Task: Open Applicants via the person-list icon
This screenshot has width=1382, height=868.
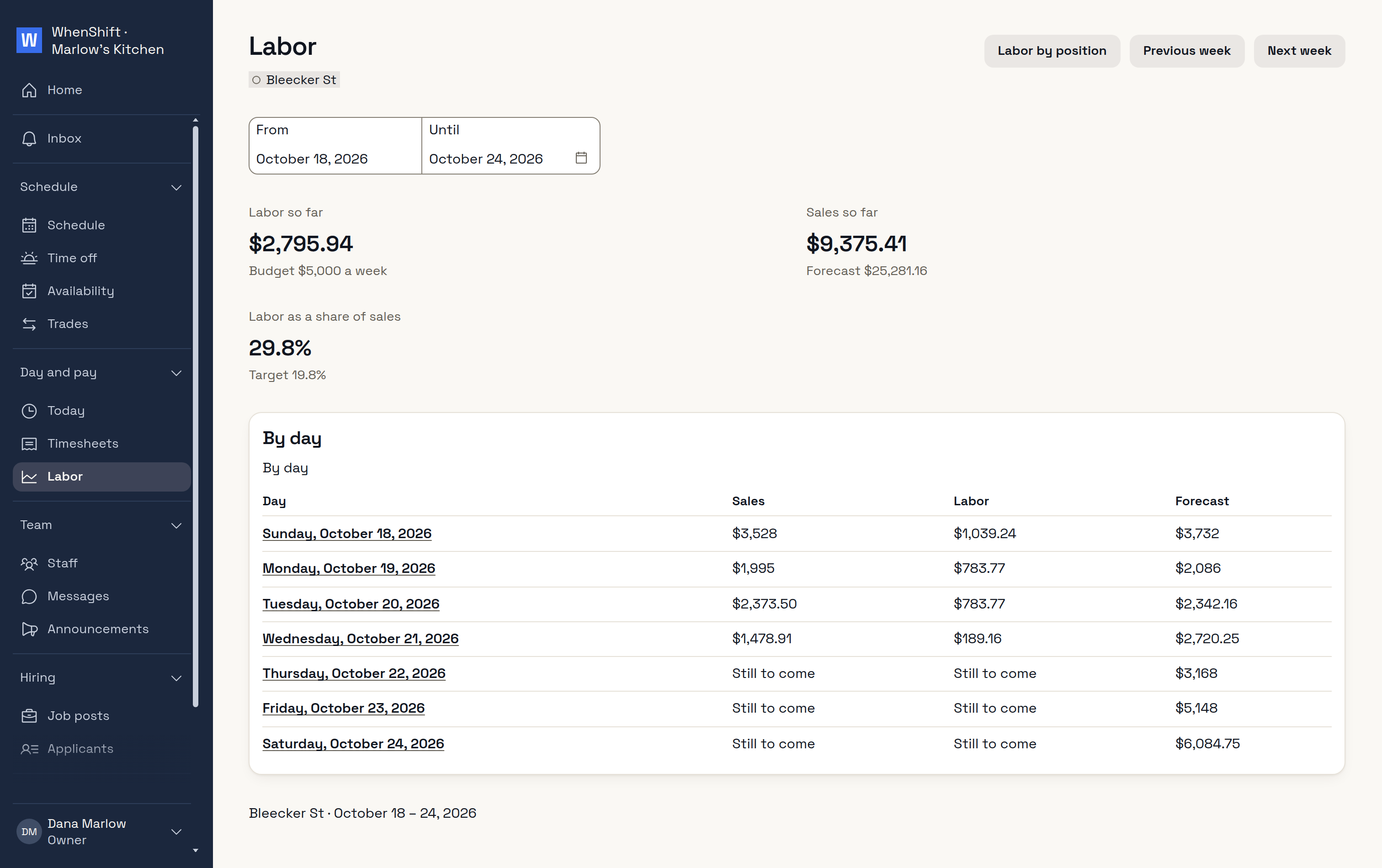Action: (29, 749)
